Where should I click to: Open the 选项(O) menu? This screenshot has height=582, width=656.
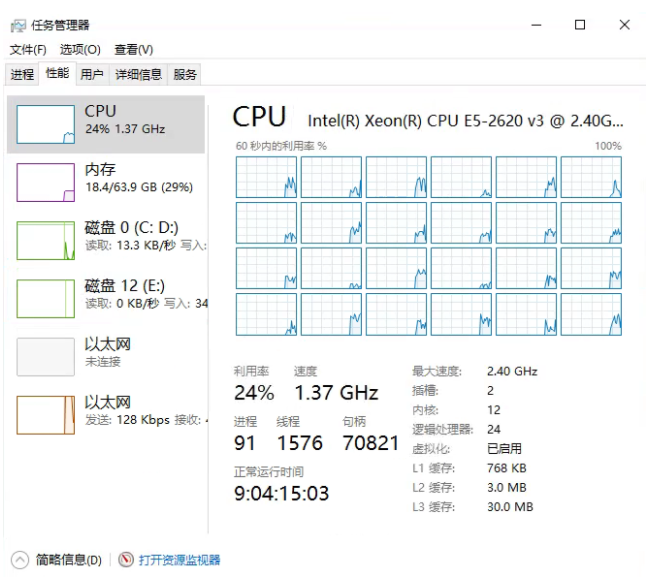point(80,49)
